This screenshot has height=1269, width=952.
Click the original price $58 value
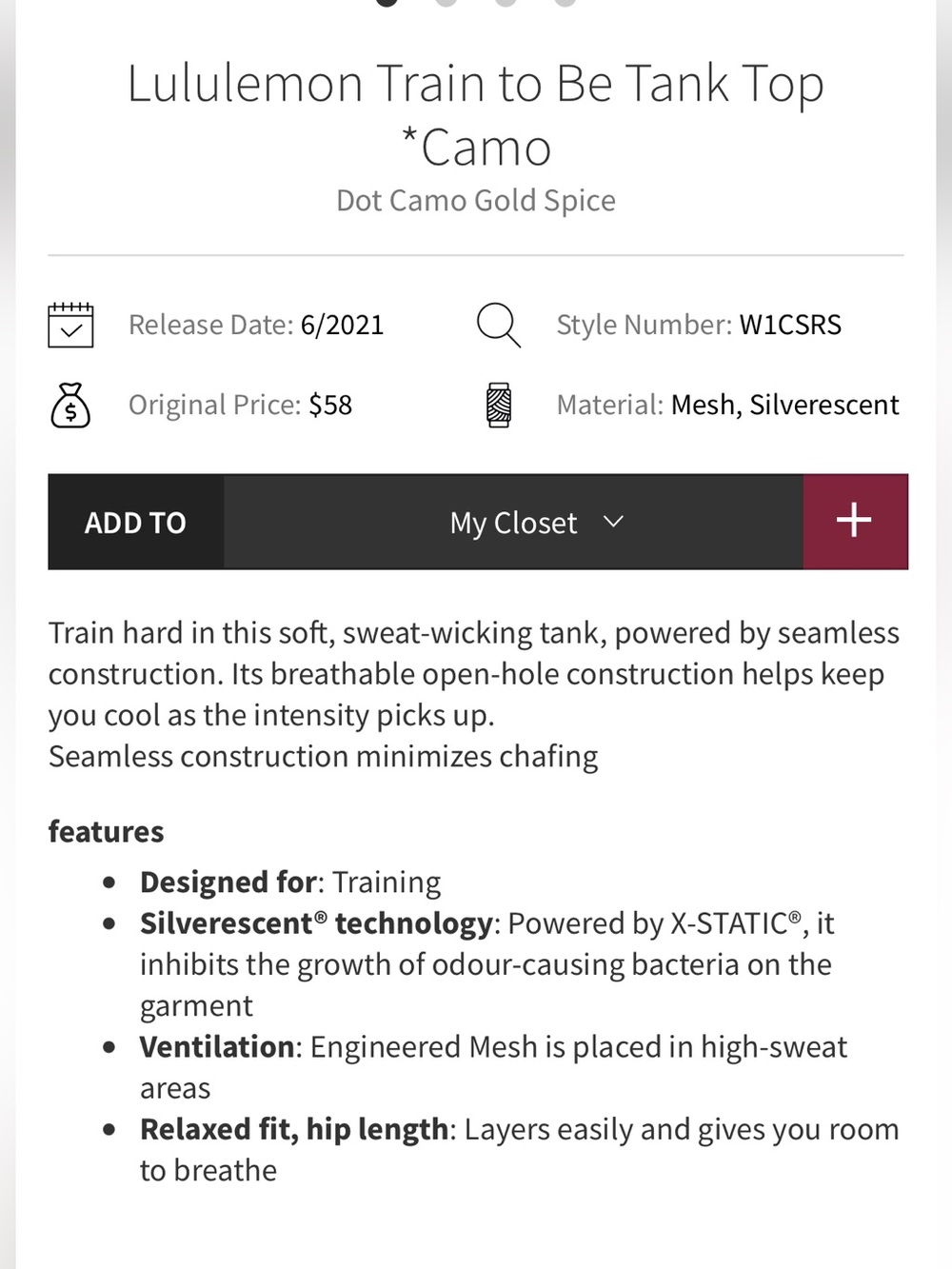pyautogui.click(x=330, y=405)
